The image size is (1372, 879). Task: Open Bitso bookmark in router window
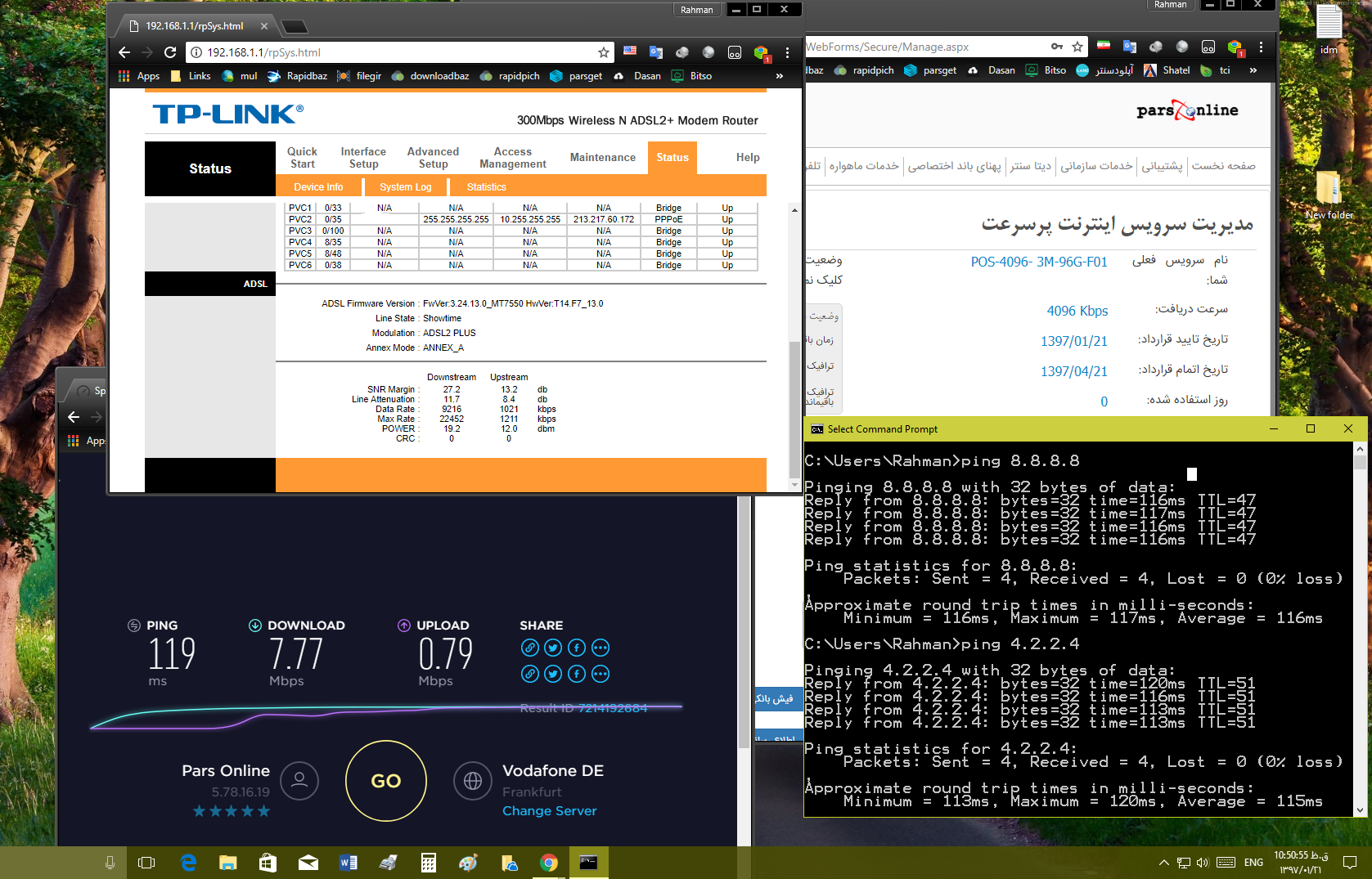point(691,76)
